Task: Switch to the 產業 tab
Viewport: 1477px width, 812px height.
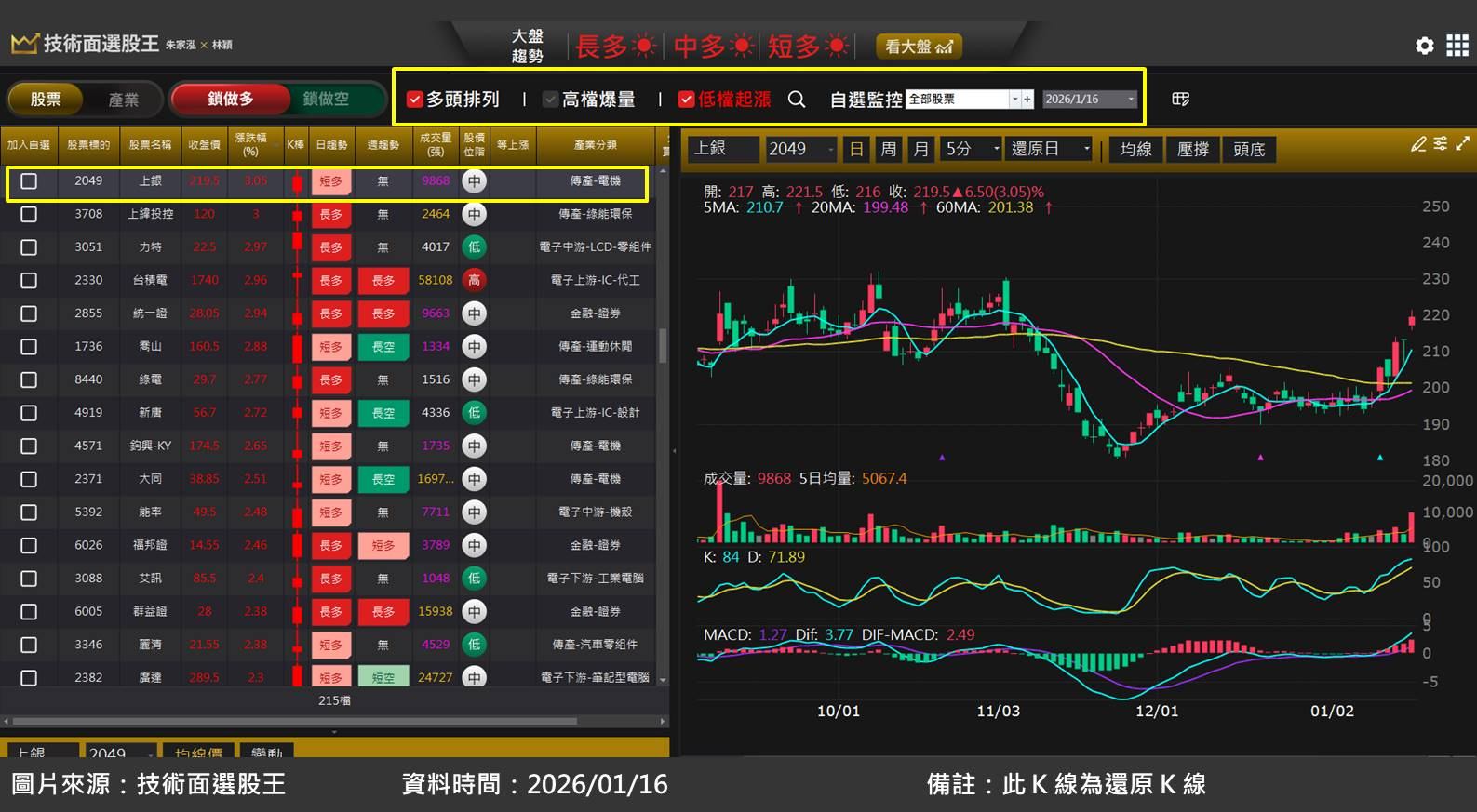Action: coord(123,100)
